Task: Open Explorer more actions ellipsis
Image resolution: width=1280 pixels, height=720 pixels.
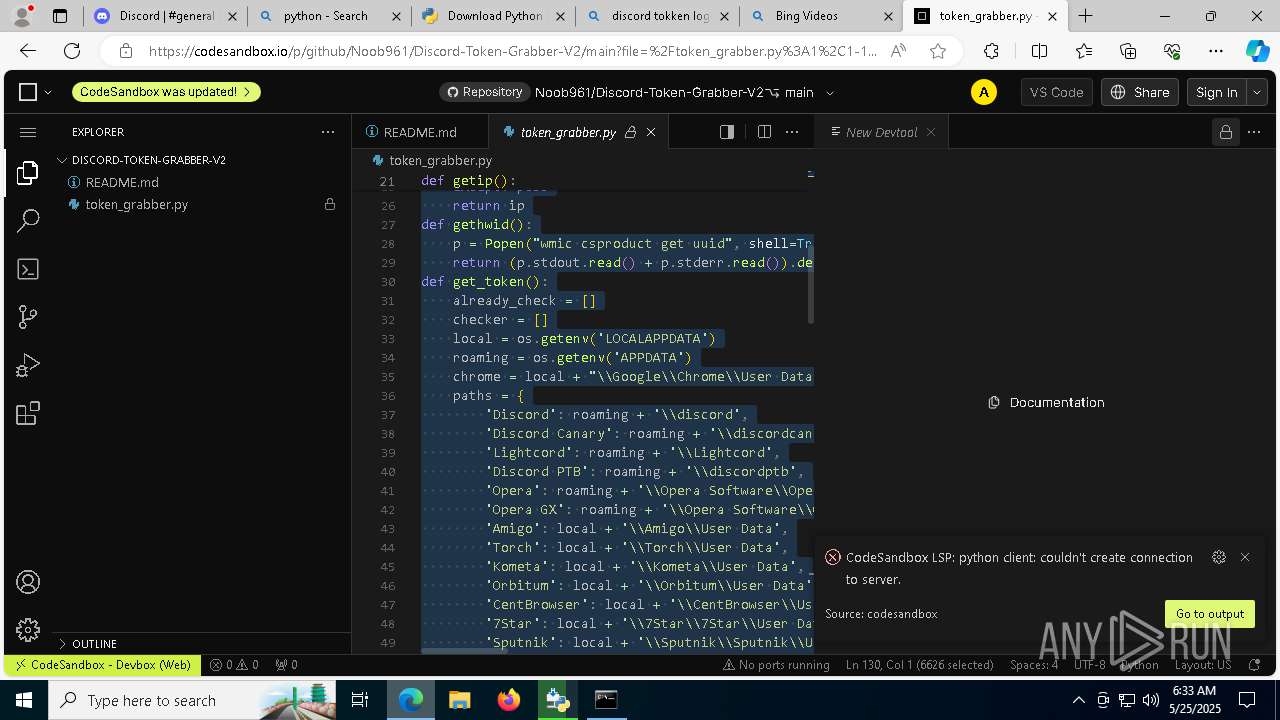Action: coord(328,132)
